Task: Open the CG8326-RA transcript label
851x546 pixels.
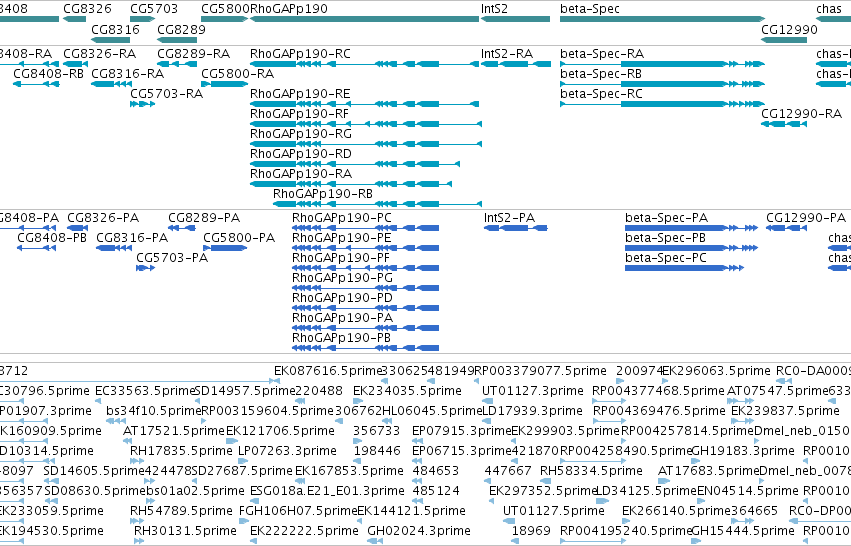Action: coord(100,54)
